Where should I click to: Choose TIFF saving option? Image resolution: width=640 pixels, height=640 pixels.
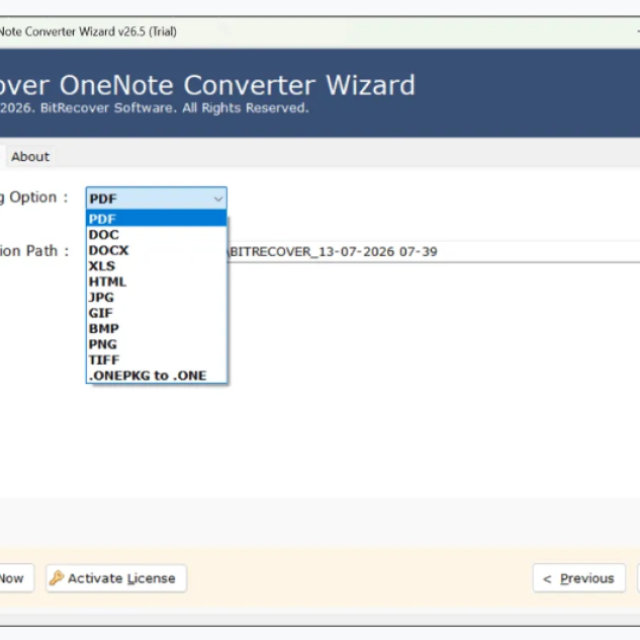(x=157, y=360)
